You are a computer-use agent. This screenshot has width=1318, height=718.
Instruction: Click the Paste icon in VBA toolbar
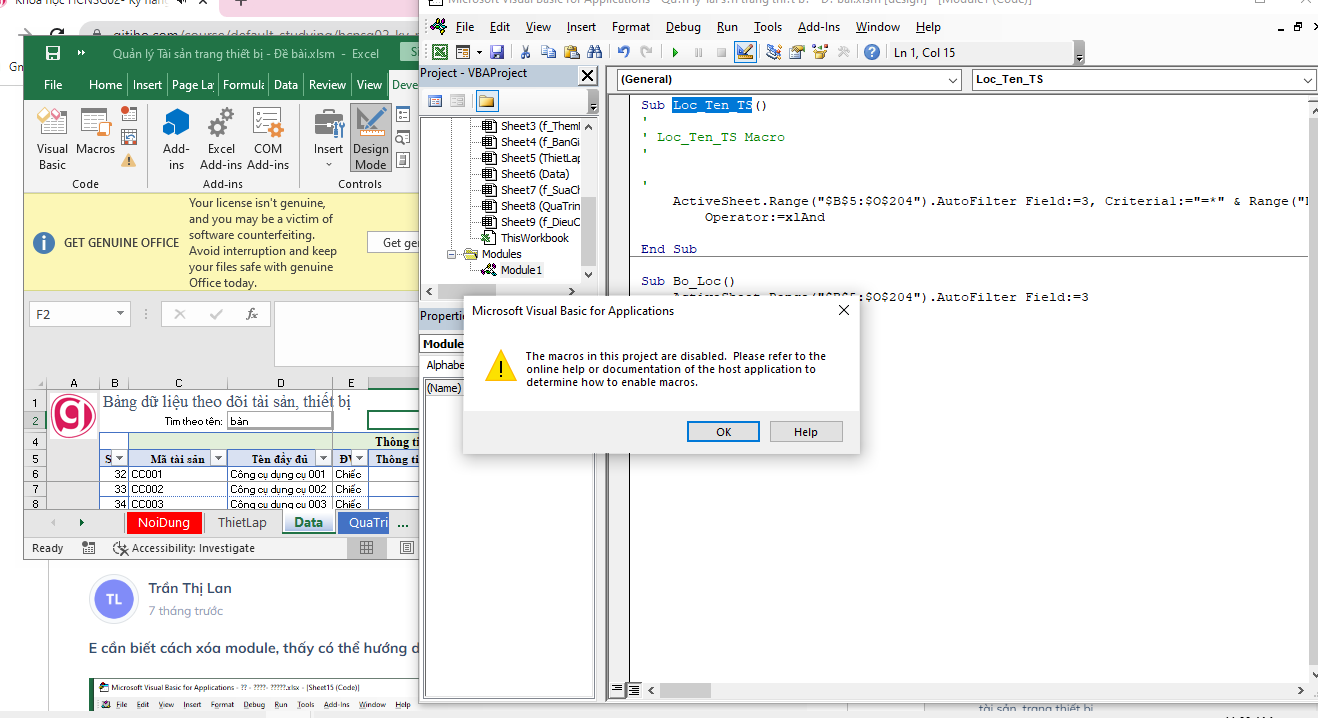(x=571, y=52)
